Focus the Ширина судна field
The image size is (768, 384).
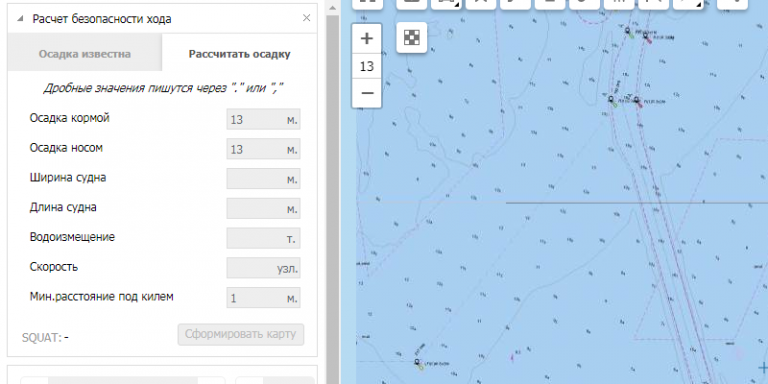pyautogui.click(x=263, y=179)
